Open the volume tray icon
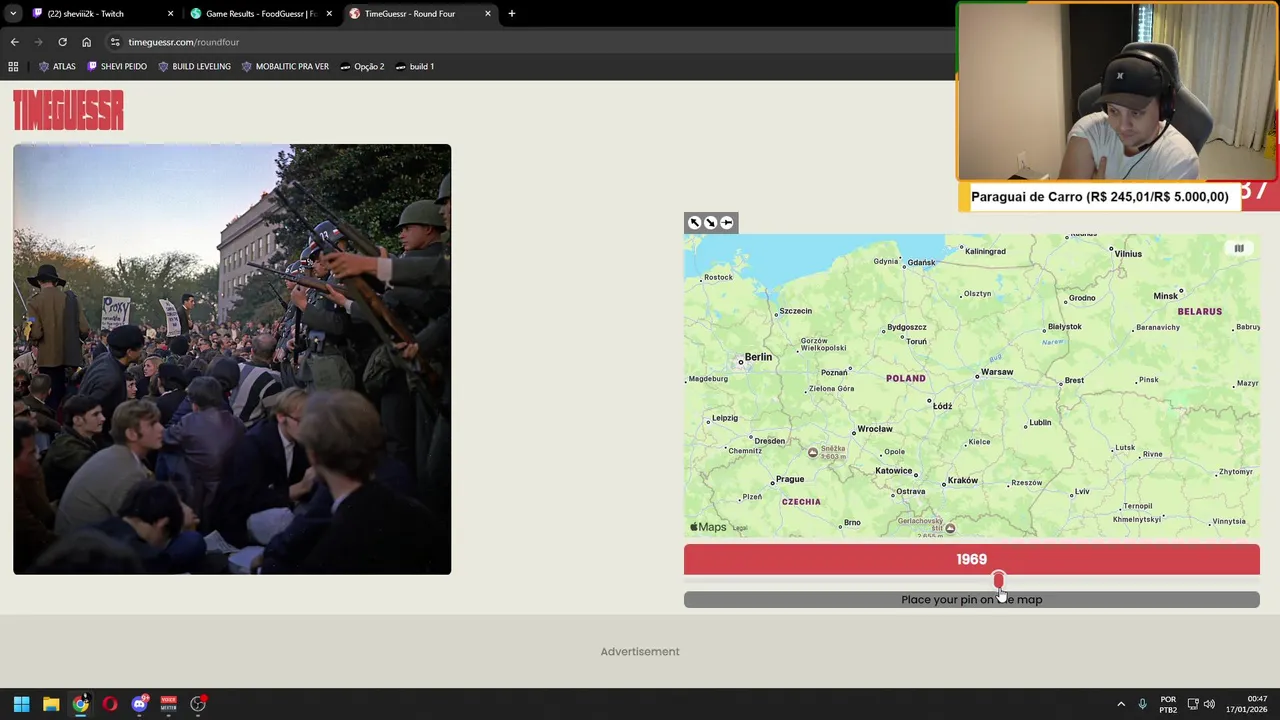This screenshot has height=720, width=1280. pos(1209,704)
